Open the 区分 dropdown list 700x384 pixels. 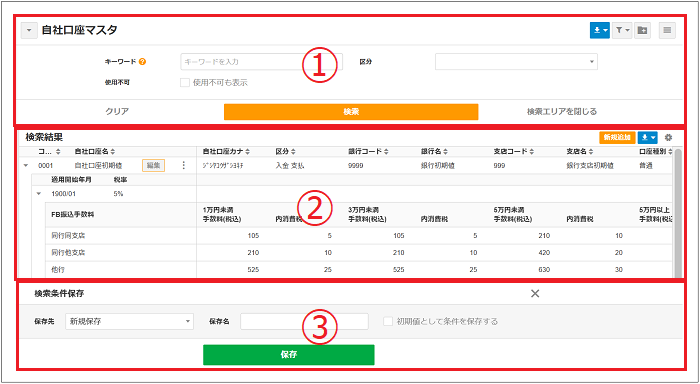pyautogui.click(x=516, y=62)
